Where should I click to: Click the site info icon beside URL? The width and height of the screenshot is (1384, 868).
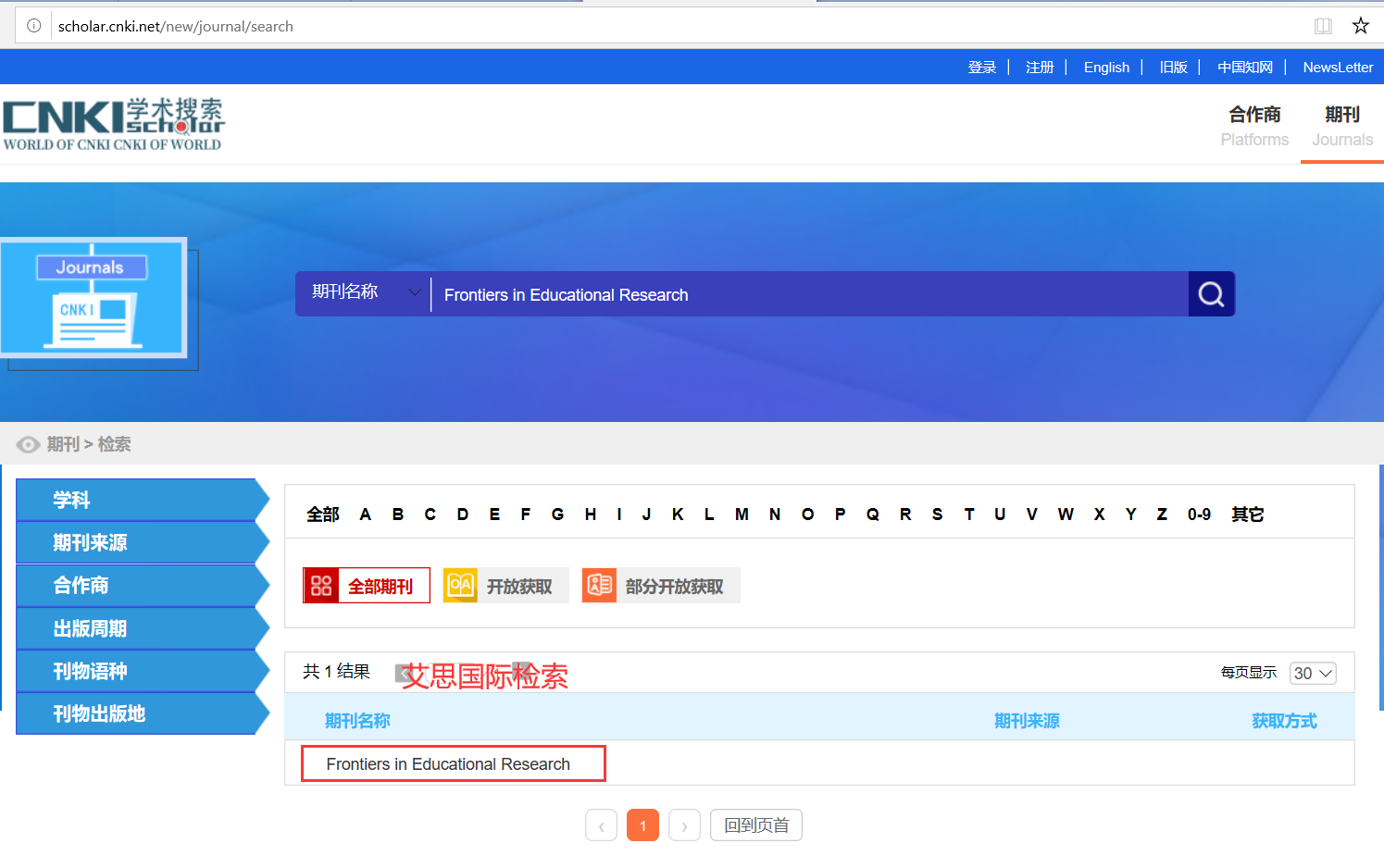(x=33, y=26)
